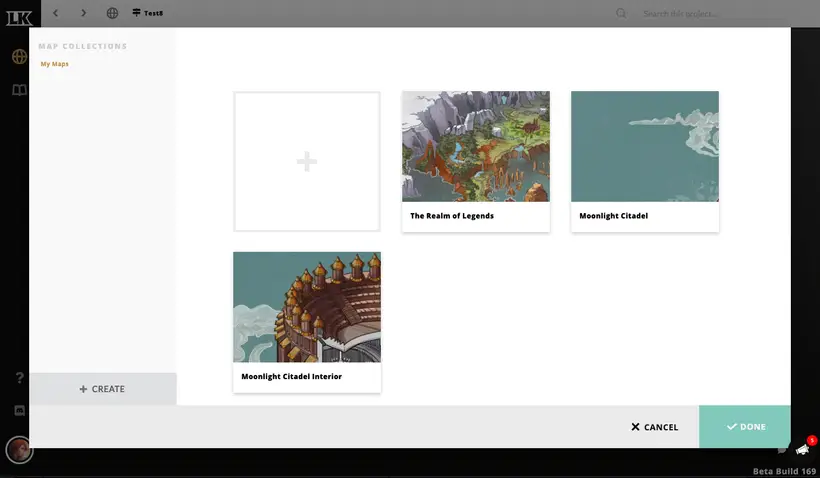The width and height of the screenshot is (820, 478).
Task: Click the search magnifier icon
Action: click(x=621, y=14)
